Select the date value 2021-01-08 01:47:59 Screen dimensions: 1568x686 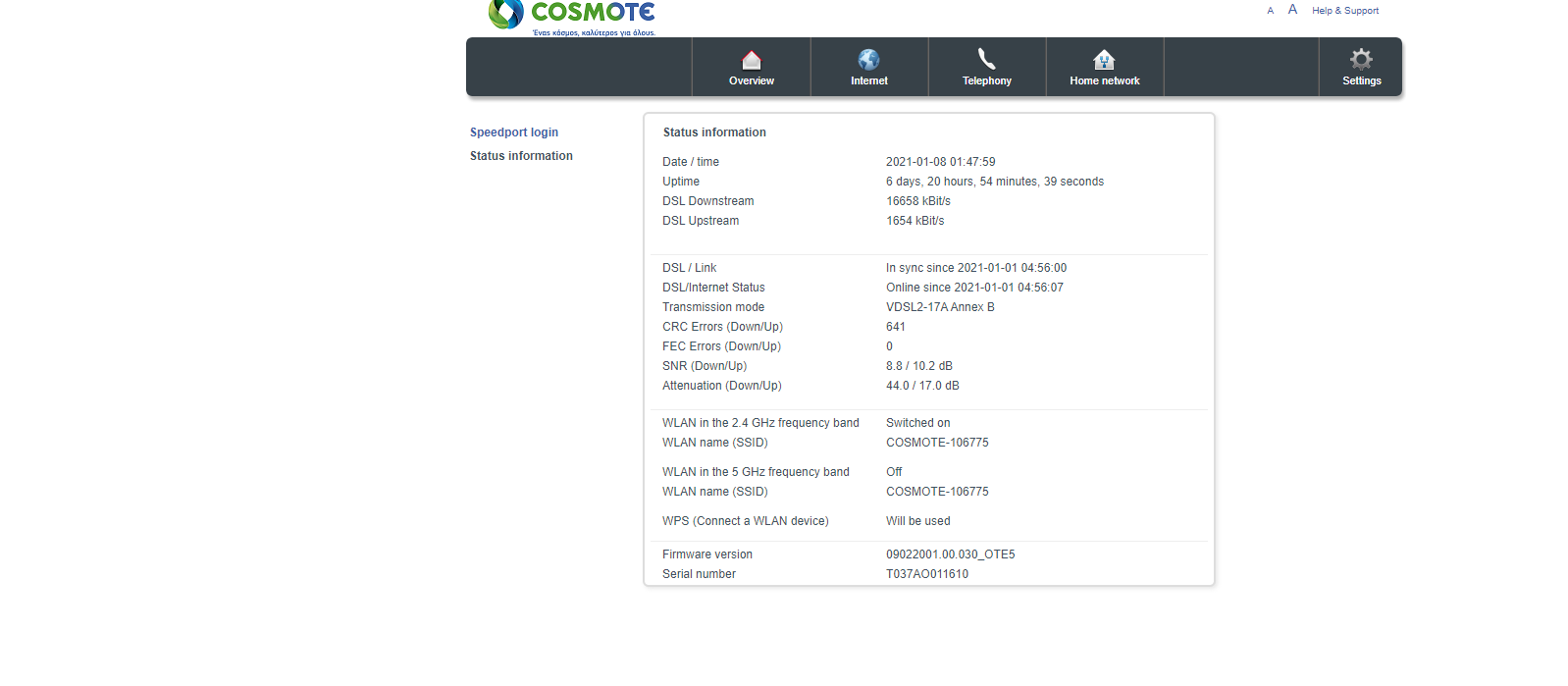(941, 162)
